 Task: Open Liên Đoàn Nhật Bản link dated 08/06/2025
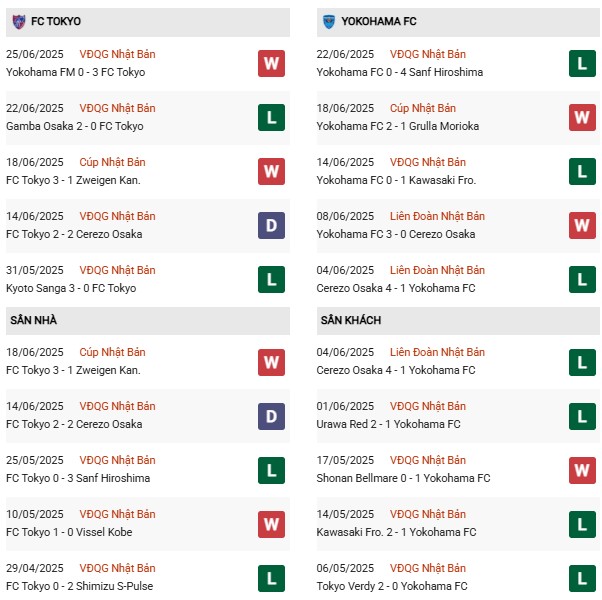pos(437,217)
